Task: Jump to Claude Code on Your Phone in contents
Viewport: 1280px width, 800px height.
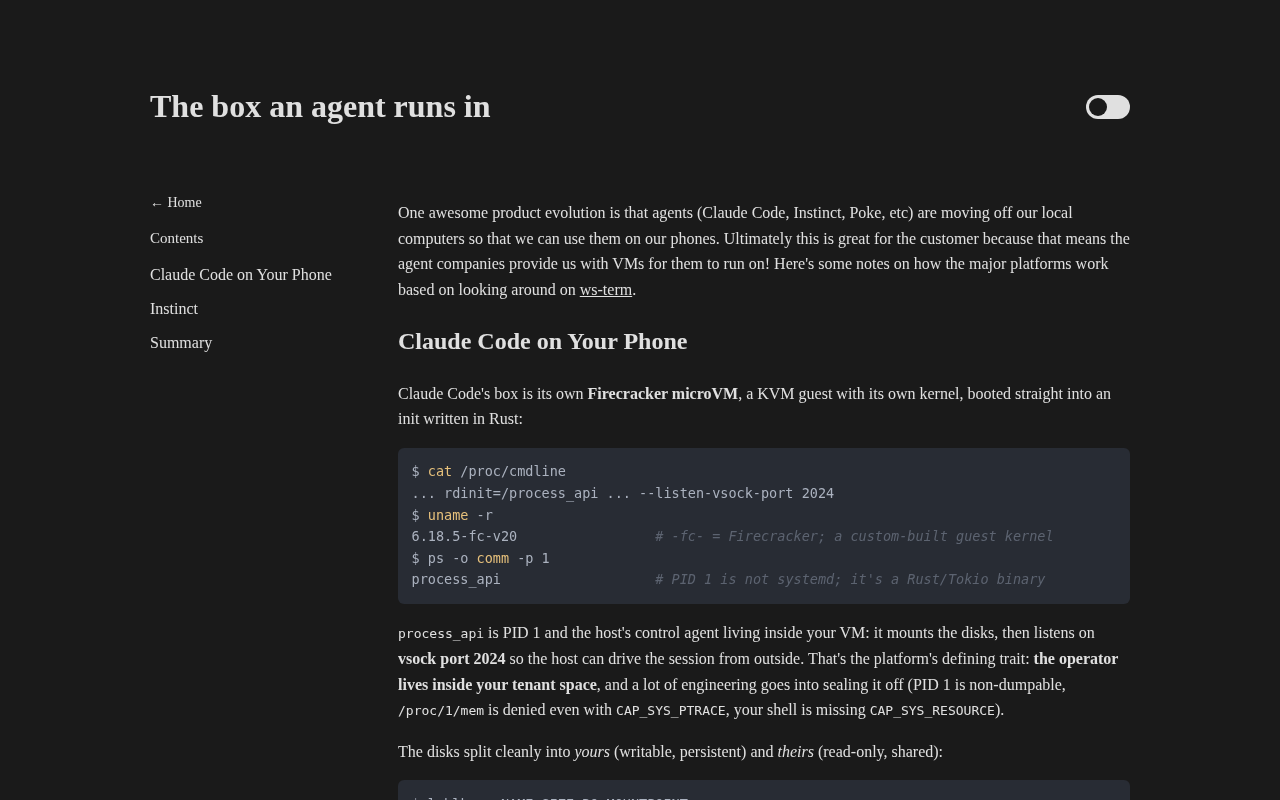Action: click(241, 275)
